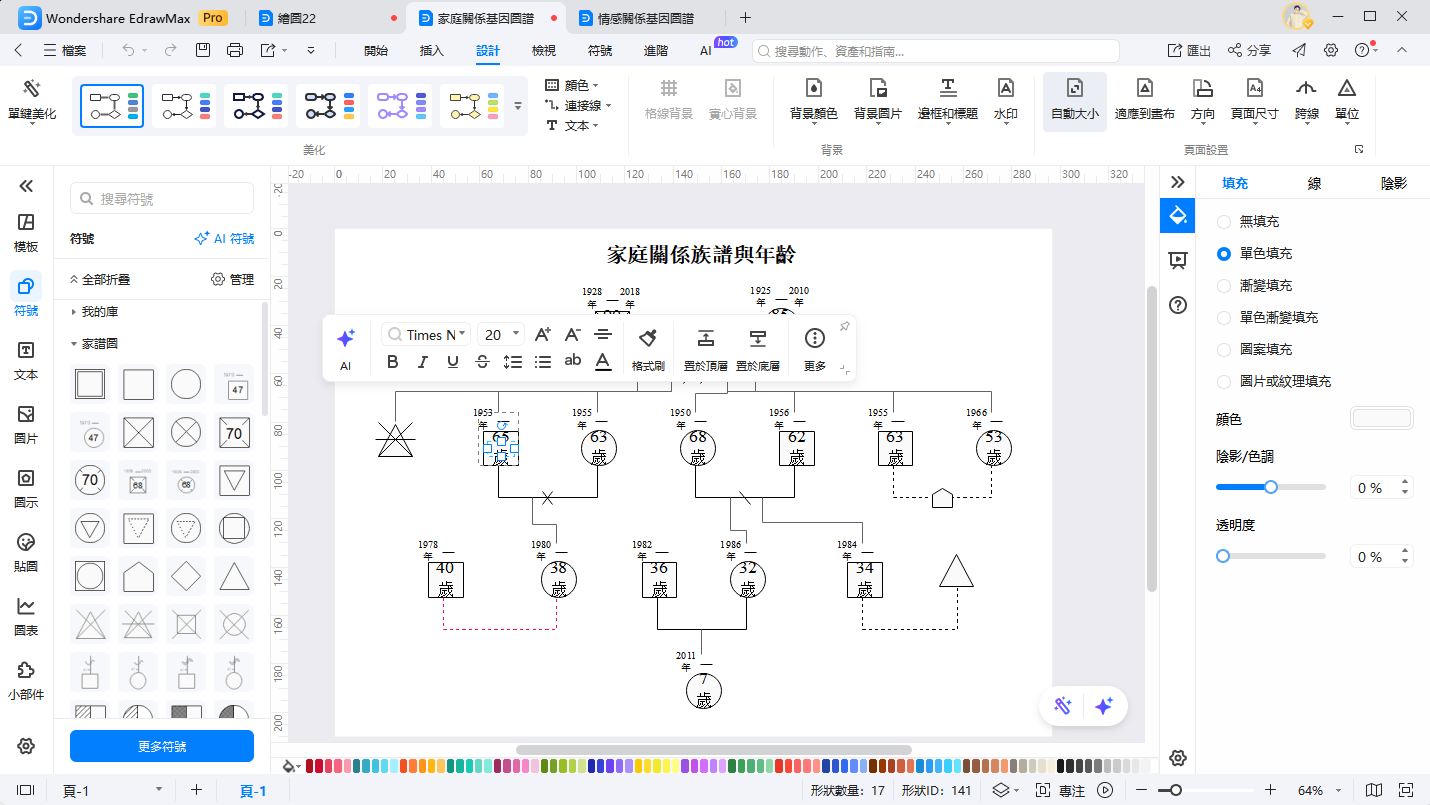Apply 格式刷 from the floating toolbar
This screenshot has width=1430, height=805.
click(x=647, y=347)
